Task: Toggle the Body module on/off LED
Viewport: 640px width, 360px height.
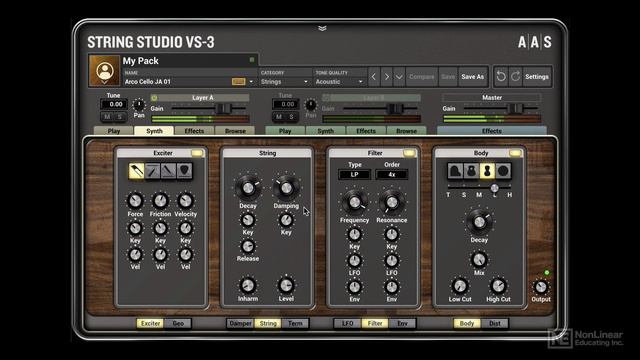Action: click(515, 153)
